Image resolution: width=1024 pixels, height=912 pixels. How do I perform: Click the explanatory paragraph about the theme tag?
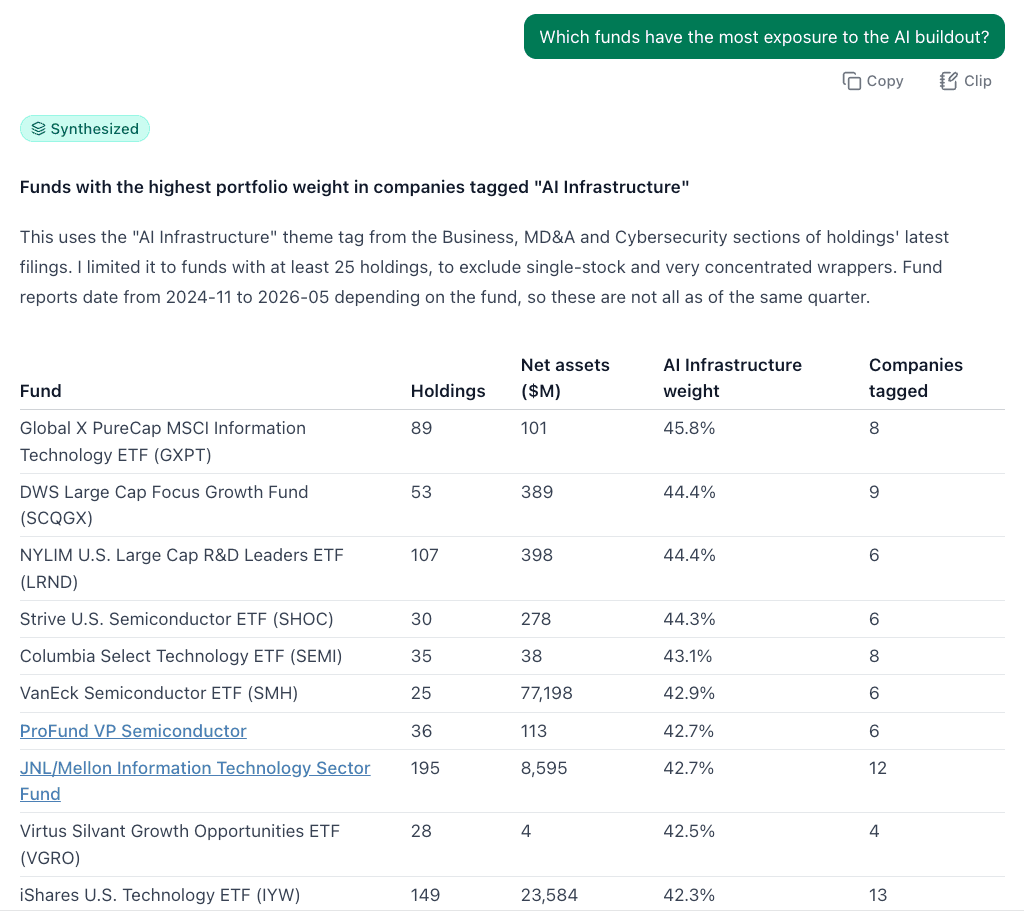tap(484, 267)
